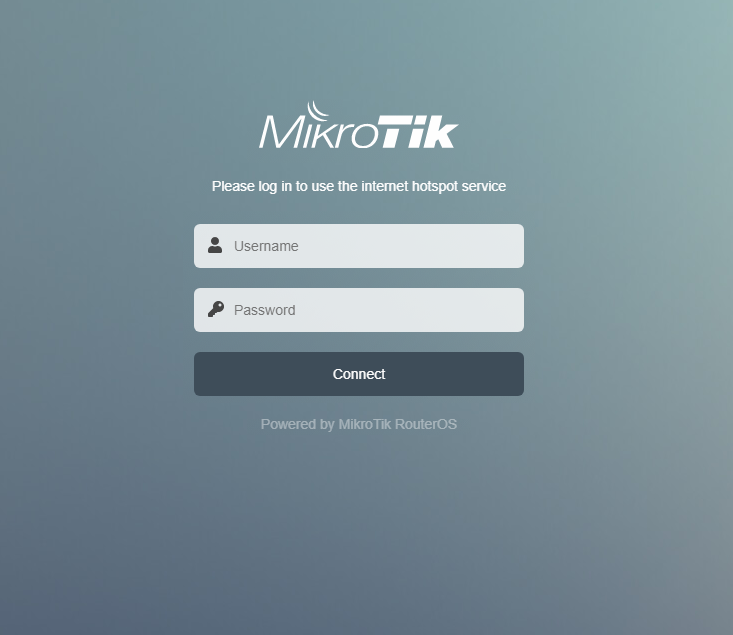
Task: Click the thin 'Mikro' part of the logo
Action: click(x=318, y=131)
